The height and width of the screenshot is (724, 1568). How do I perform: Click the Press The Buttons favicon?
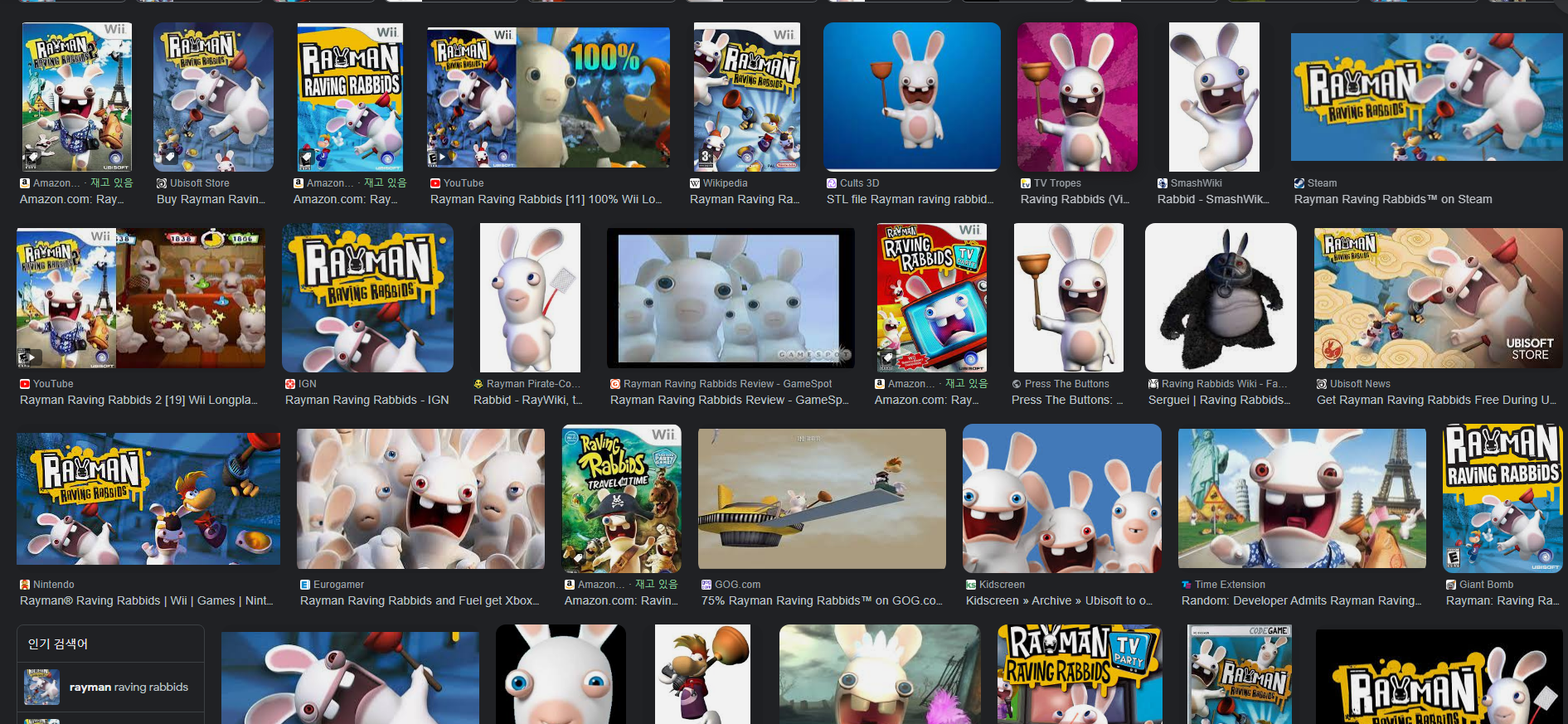click(x=1017, y=384)
